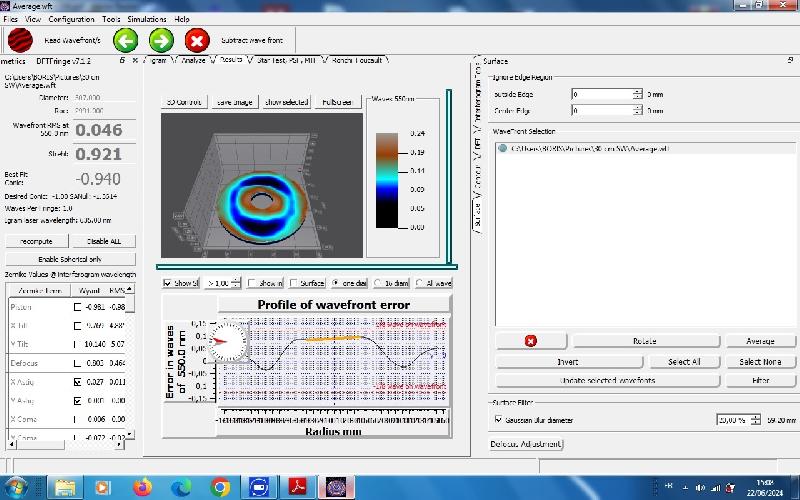Click the Rotate button
Image resolution: width=800 pixels, height=500 pixels.
coord(645,341)
